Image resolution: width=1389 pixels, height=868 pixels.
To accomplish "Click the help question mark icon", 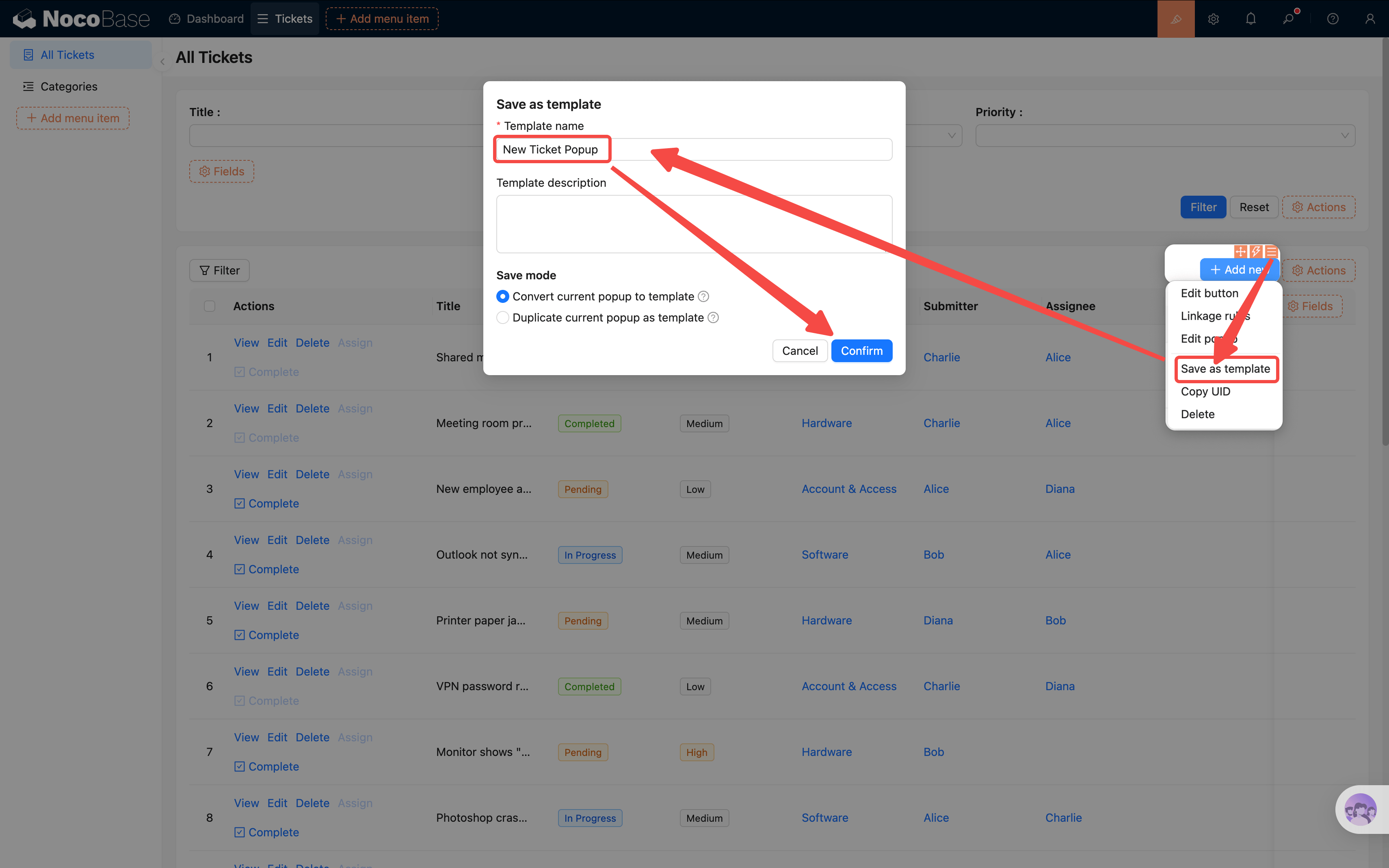I will tap(1333, 19).
